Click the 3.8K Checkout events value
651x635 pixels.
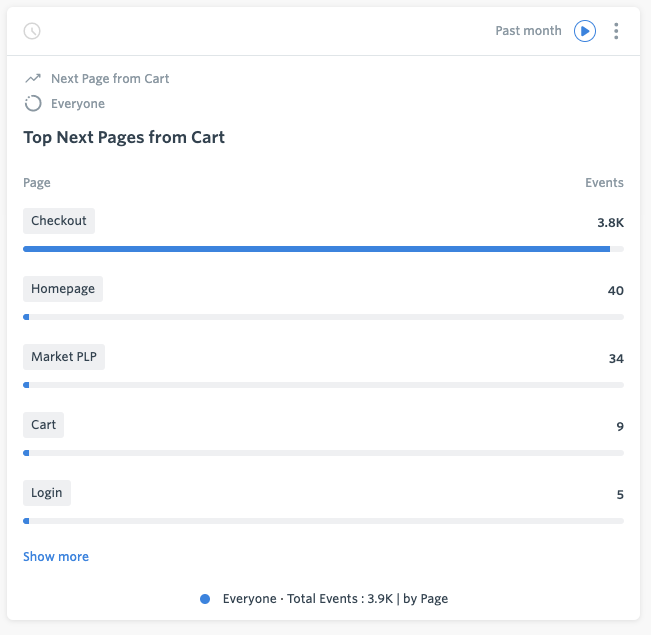pos(610,223)
